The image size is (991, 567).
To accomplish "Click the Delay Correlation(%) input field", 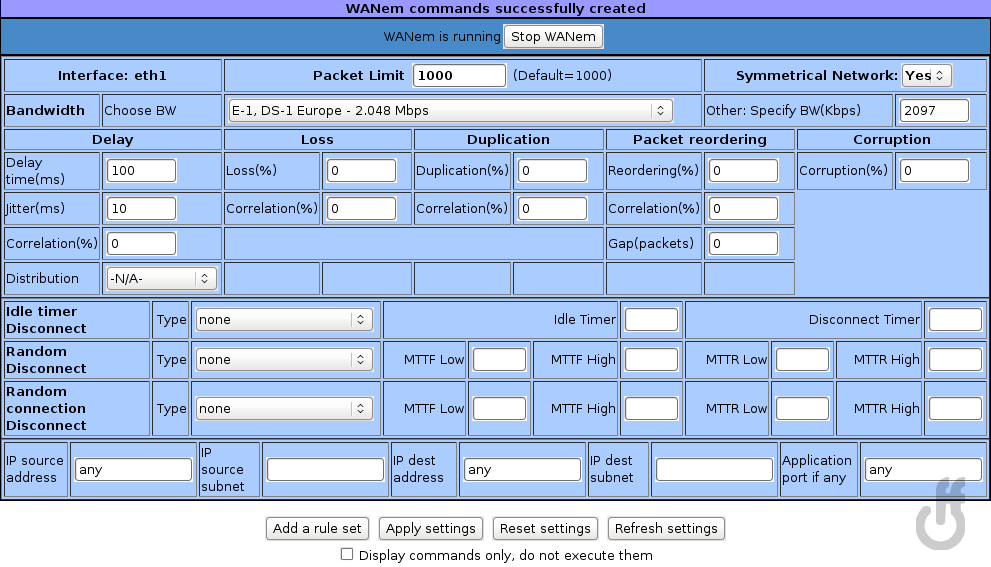I will [142, 243].
